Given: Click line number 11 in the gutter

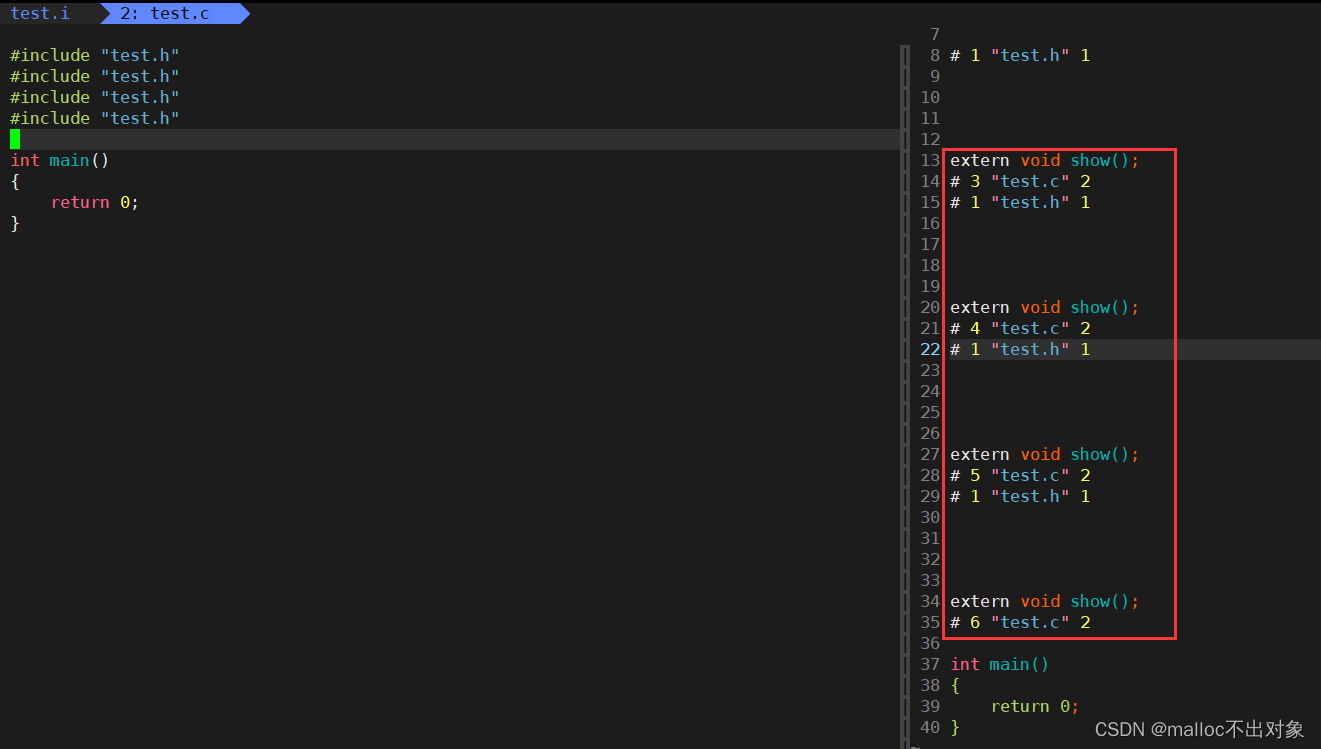Looking at the screenshot, I should pyautogui.click(x=930, y=118).
